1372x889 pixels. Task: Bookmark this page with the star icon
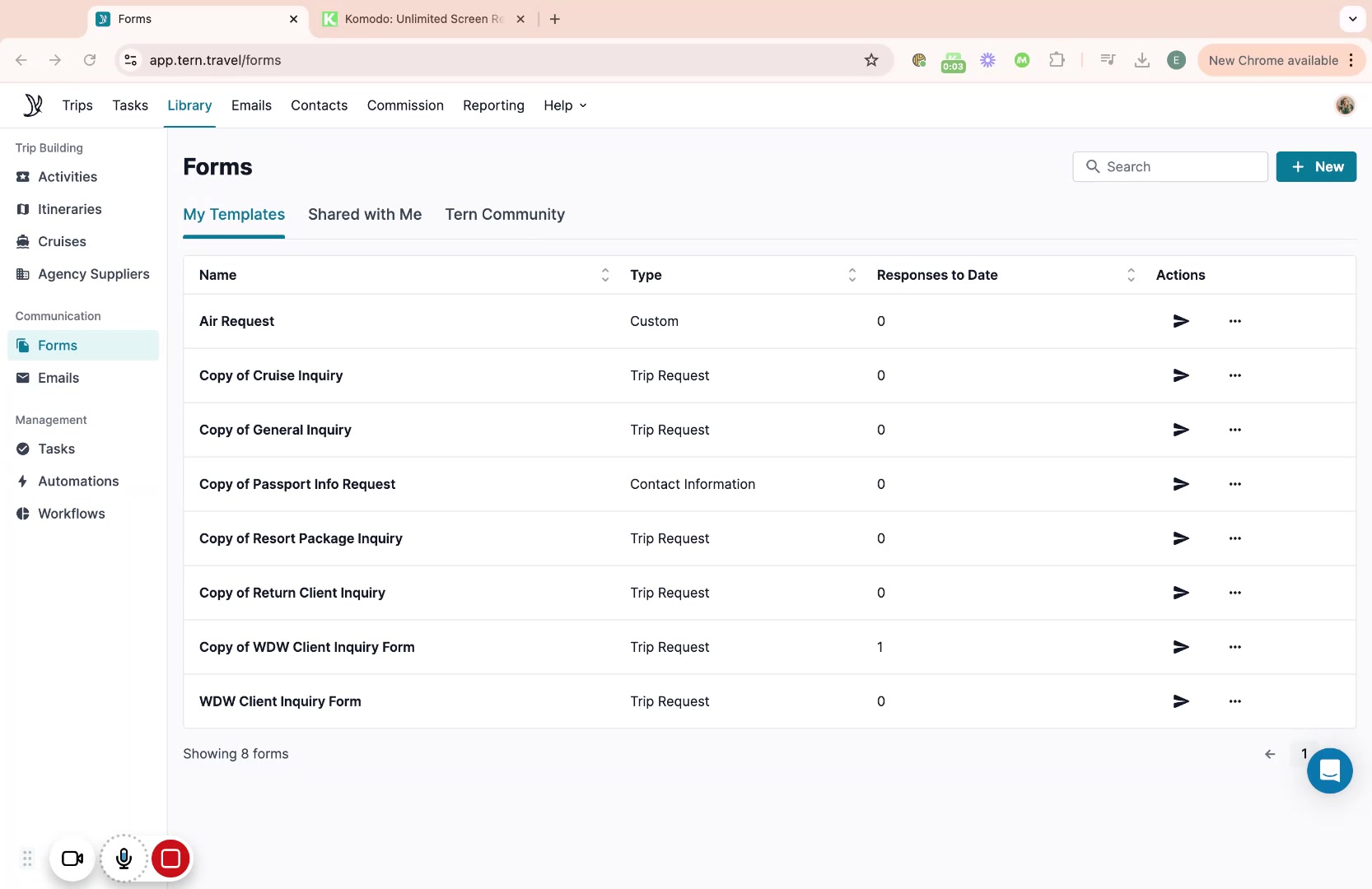pyautogui.click(x=871, y=60)
